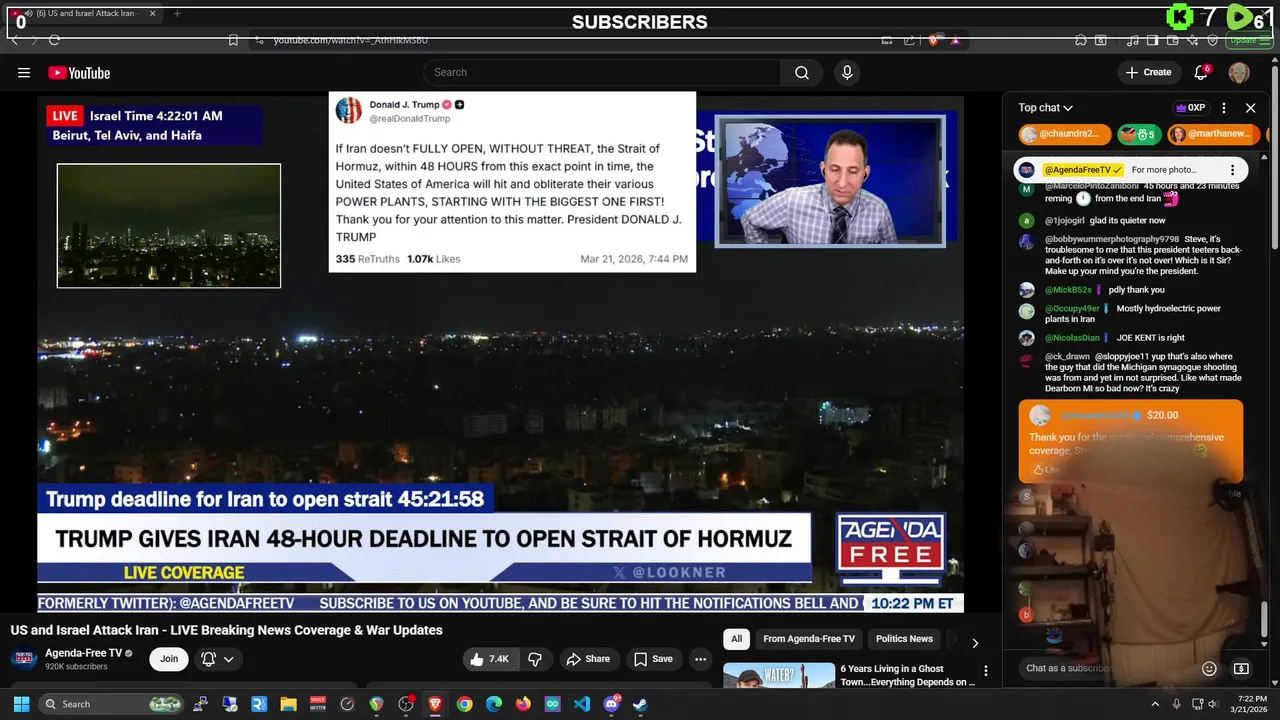Close the live chat panel
Image resolution: width=1280 pixels, height=720 pixels.
1250,108
